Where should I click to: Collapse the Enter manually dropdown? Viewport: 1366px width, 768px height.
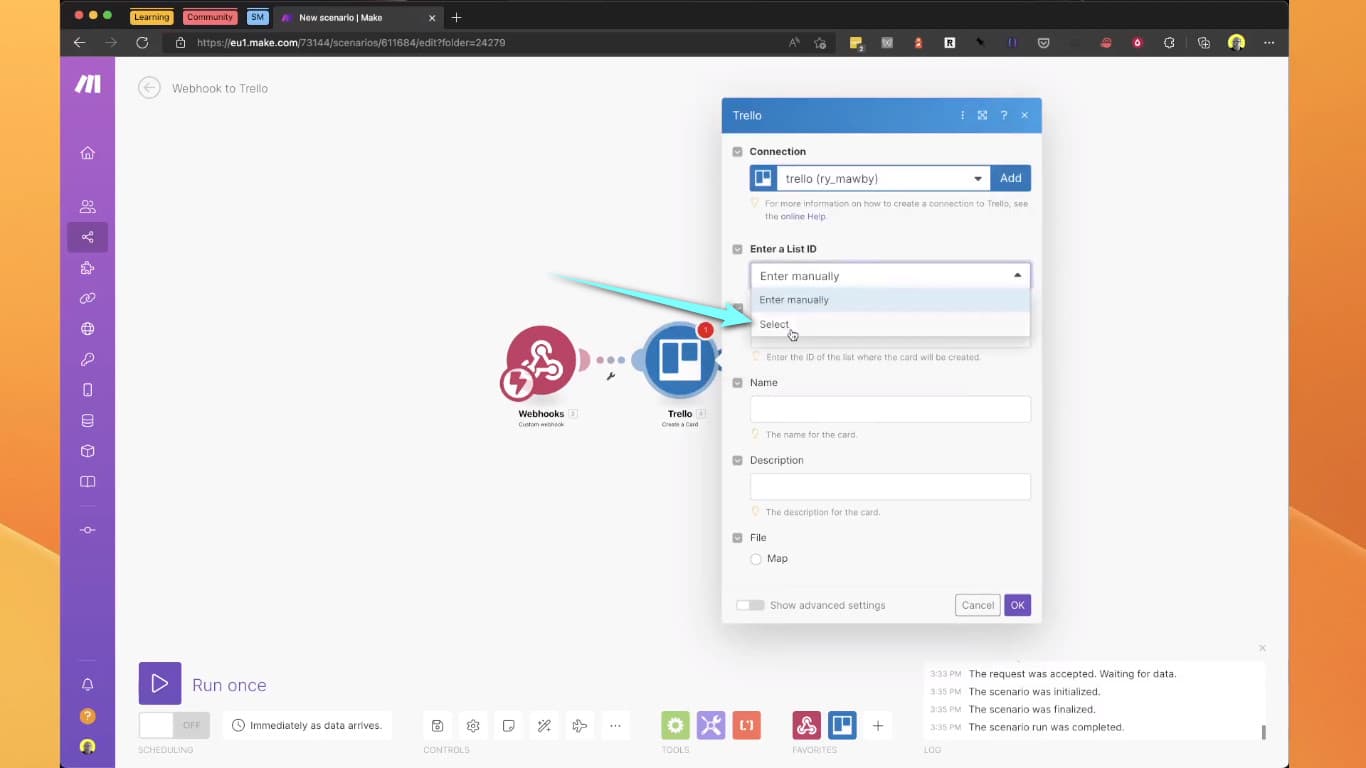890,276
